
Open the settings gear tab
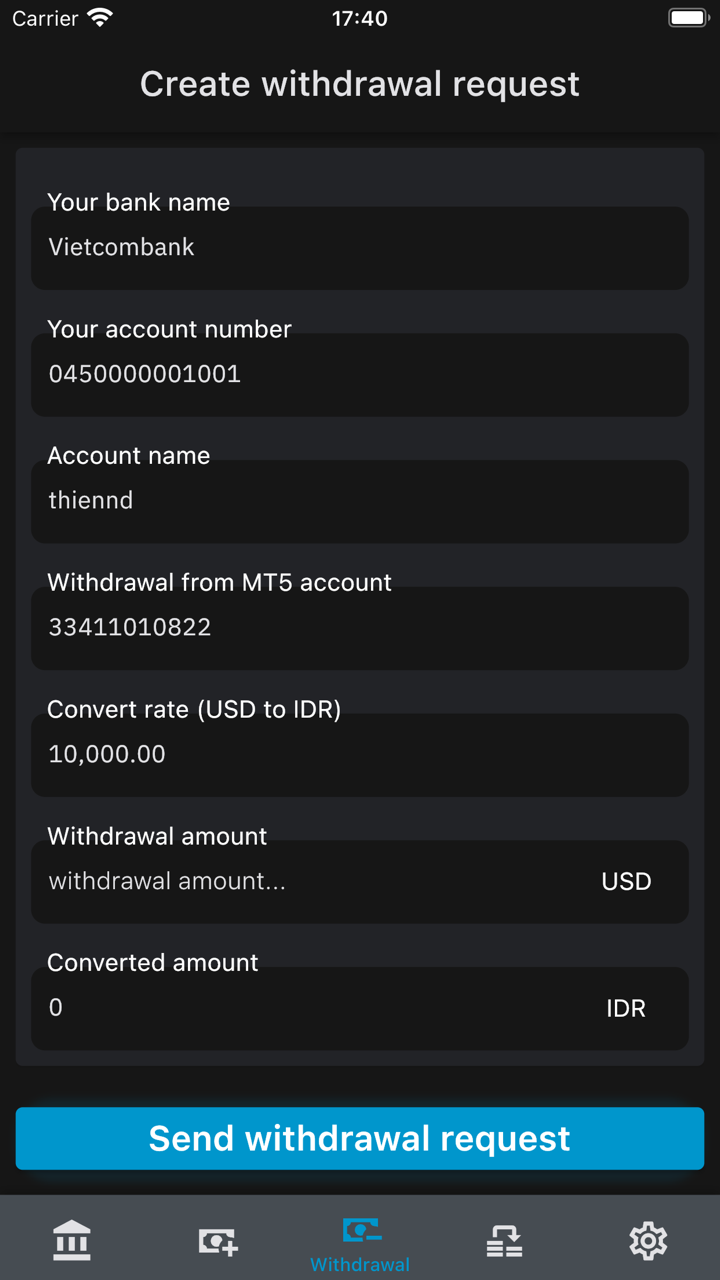[648, 1240]
